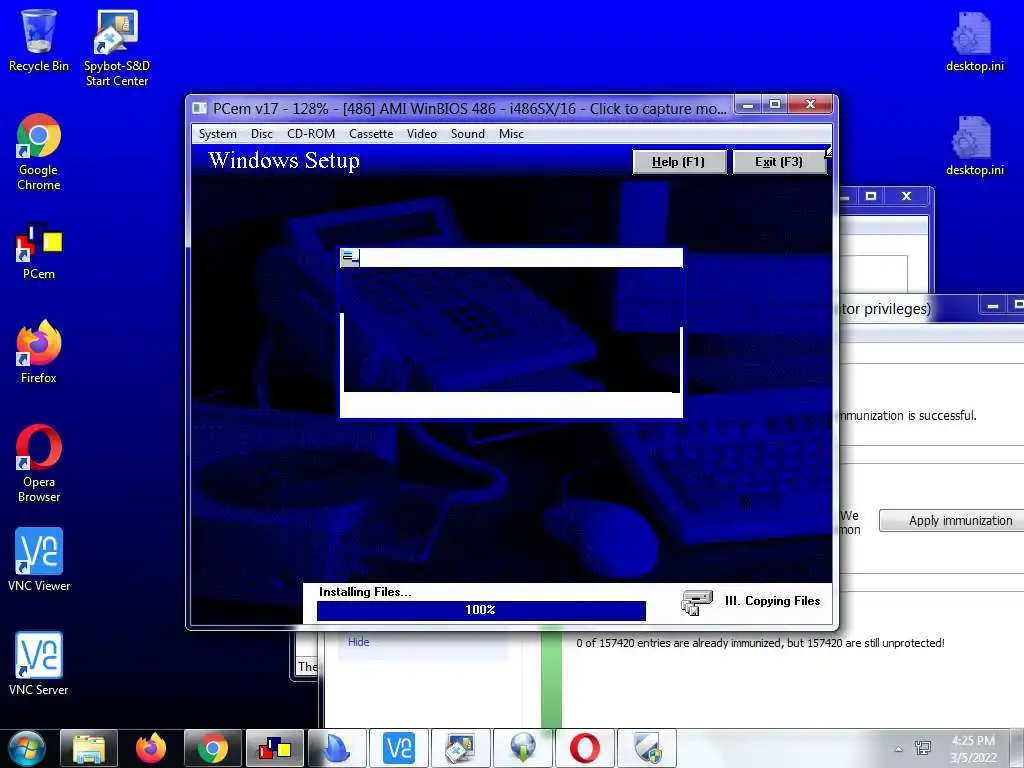Select the upper desktop.ini file icon

click(x=974, y=41)
